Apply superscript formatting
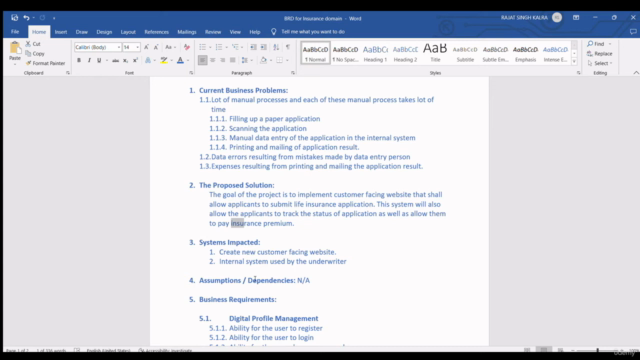 point(135,60)
